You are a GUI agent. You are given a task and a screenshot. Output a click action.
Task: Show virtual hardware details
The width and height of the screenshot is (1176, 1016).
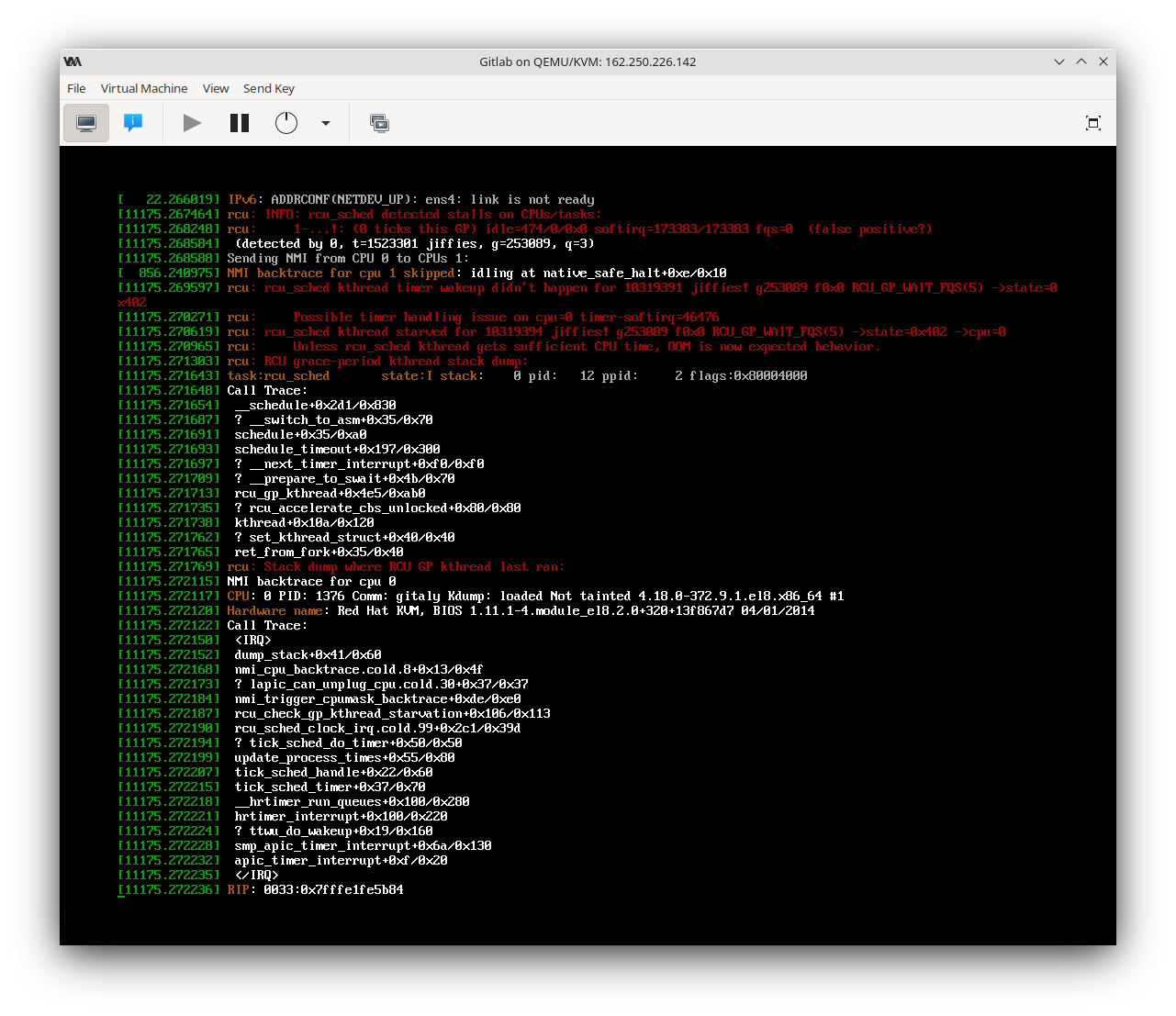(x=133, y=123)
